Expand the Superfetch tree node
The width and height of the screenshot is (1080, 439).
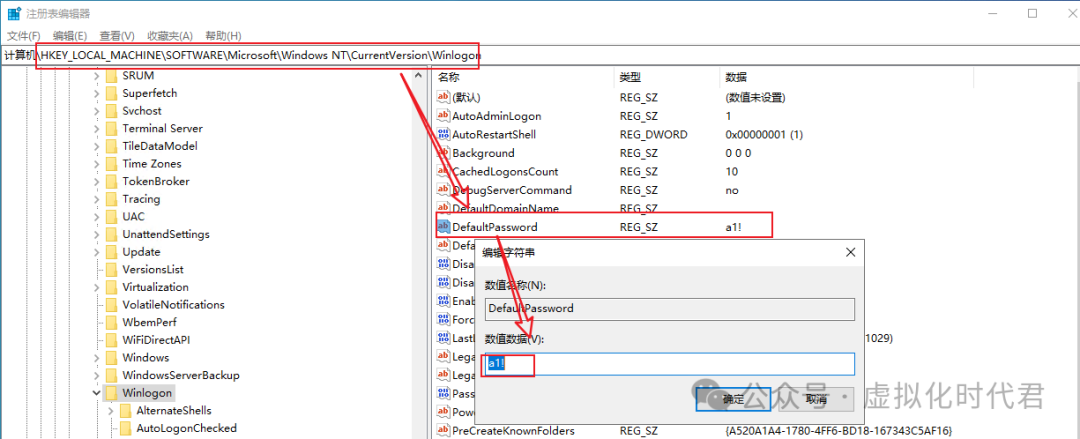(x=97, y=93)
